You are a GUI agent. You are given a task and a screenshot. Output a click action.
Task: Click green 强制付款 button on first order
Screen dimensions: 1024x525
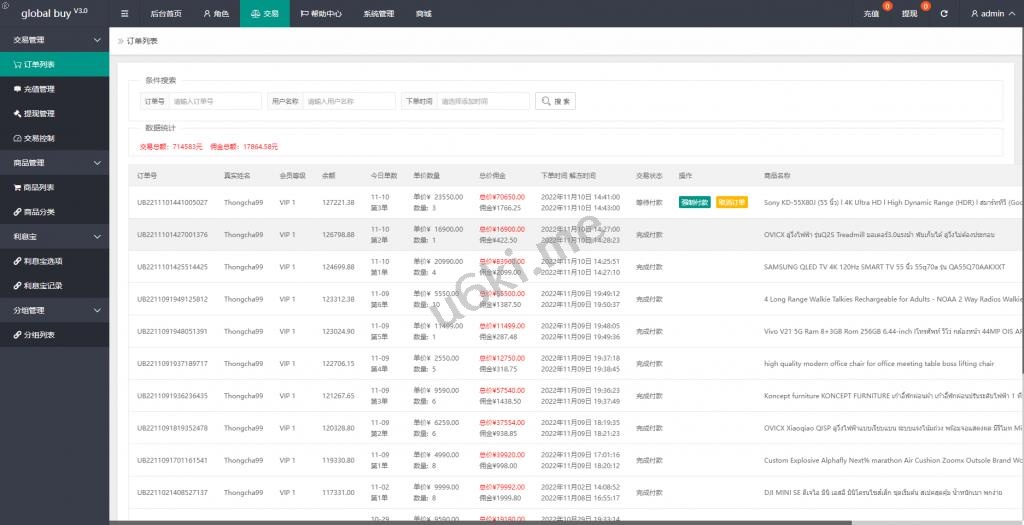click(694, 202)
